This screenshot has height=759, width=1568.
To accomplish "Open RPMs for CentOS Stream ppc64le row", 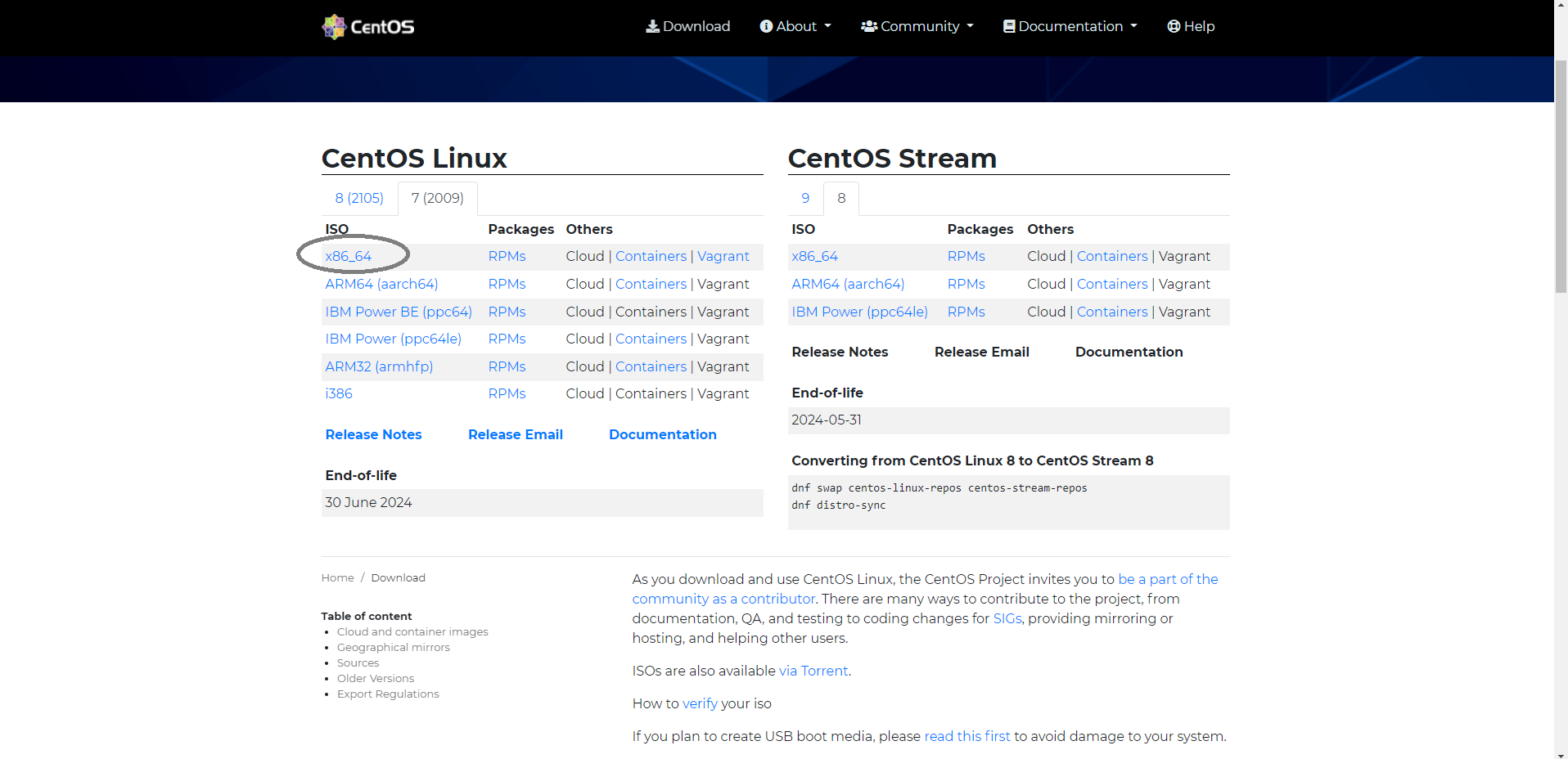I will (x=966, y=312).
